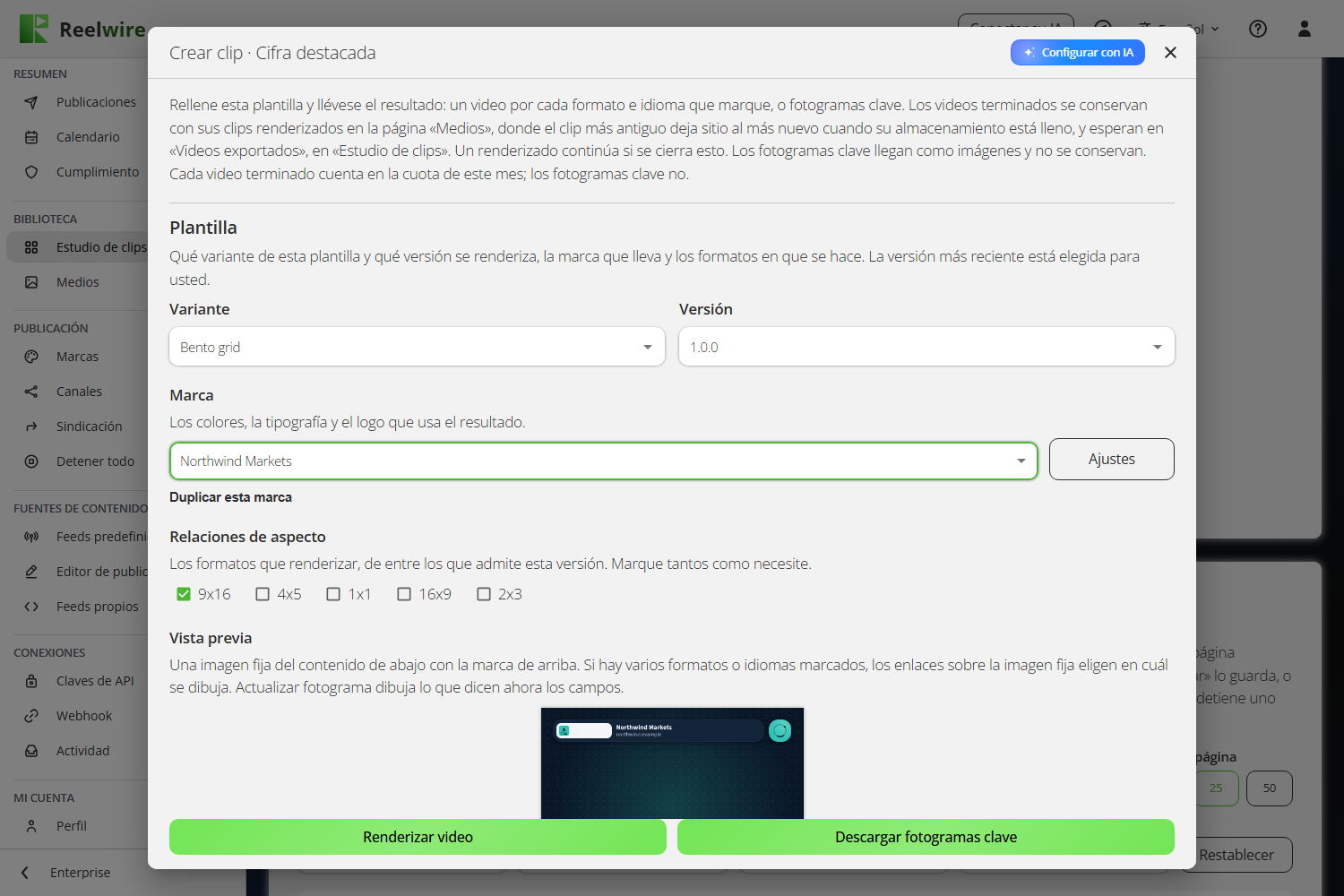Click the Calendario calendar icon

point(31,137)
